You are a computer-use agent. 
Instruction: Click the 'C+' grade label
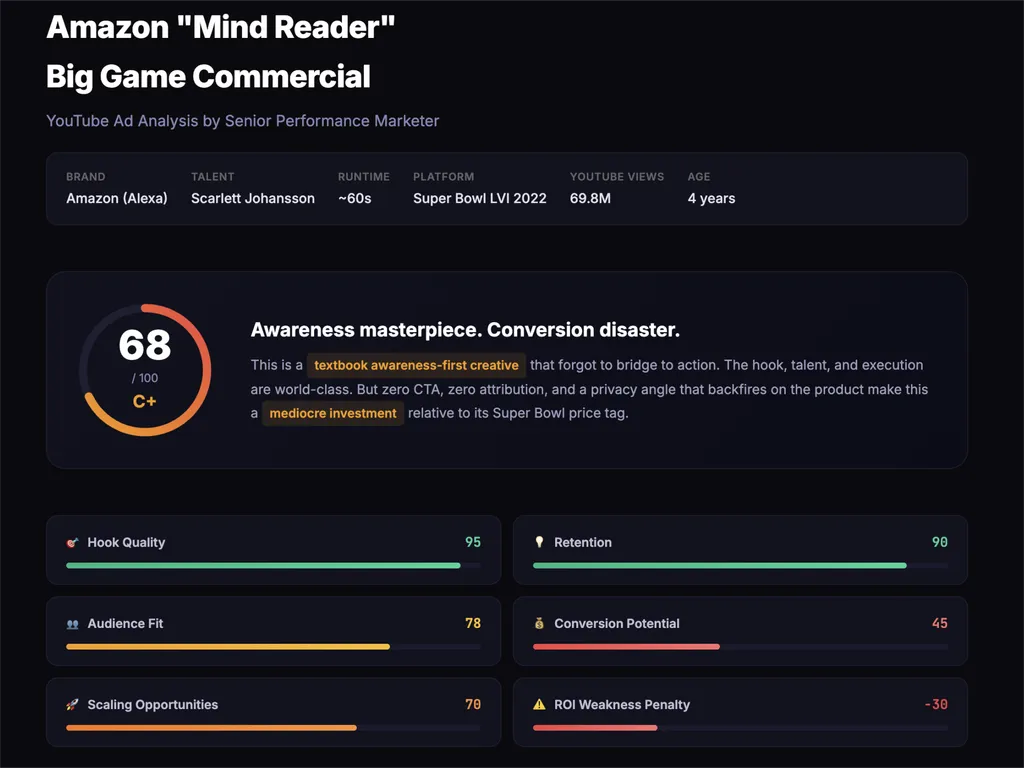(144, 402)
